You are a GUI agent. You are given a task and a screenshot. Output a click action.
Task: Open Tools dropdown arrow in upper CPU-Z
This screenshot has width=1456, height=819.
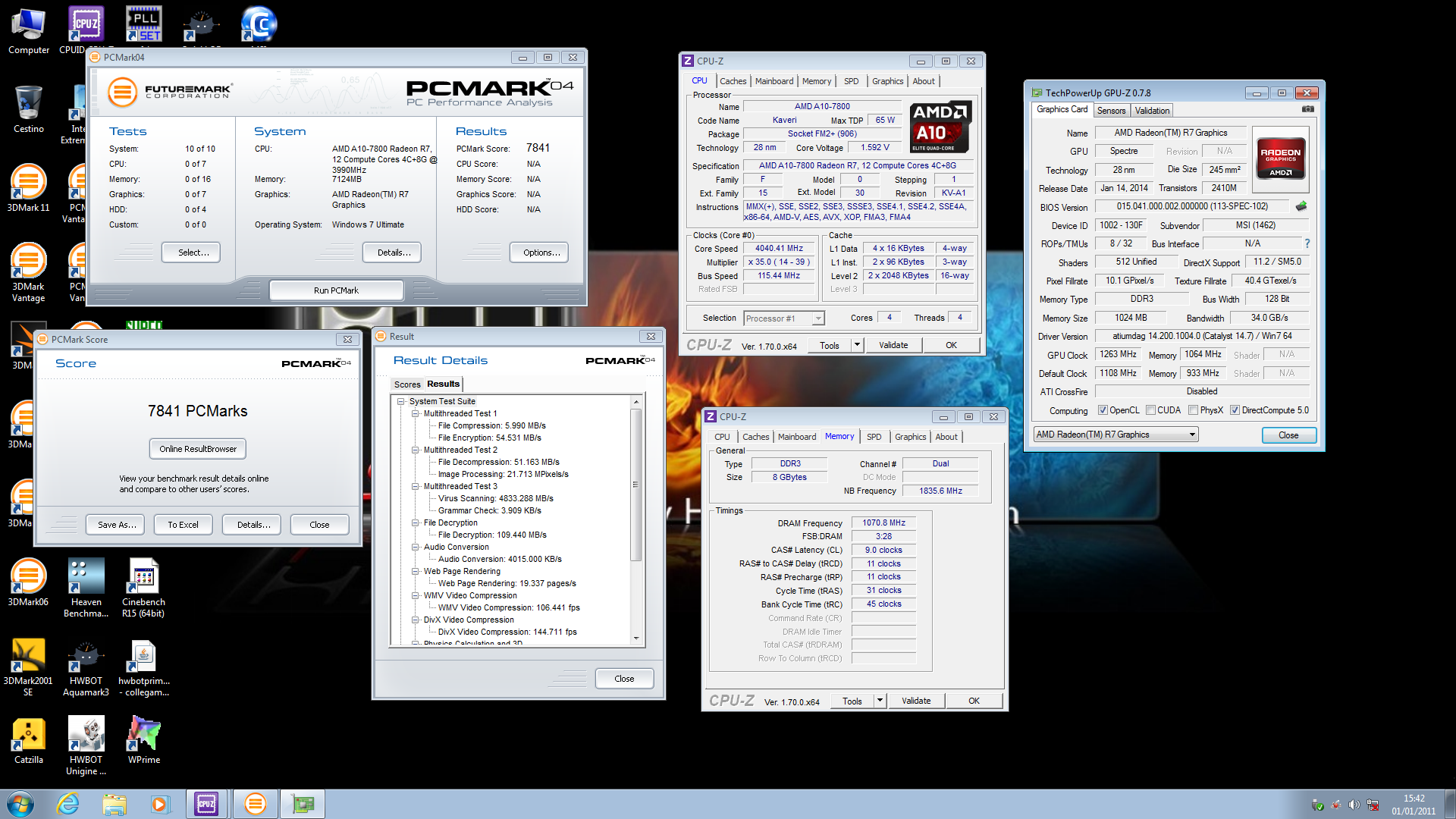point(857,345)
